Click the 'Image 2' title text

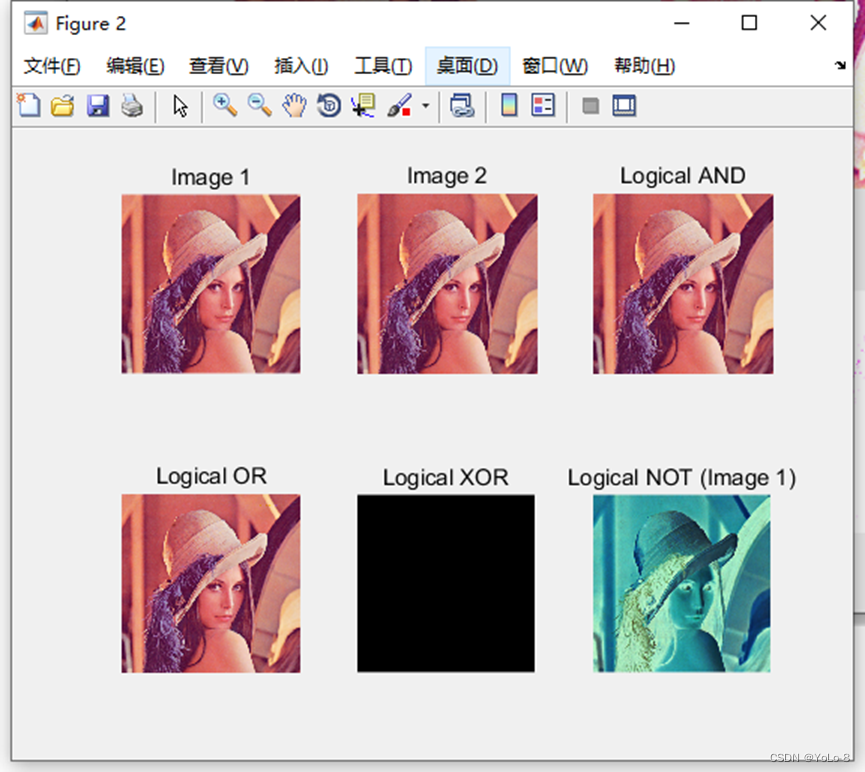pyautogui.click(x=447, y=177)
